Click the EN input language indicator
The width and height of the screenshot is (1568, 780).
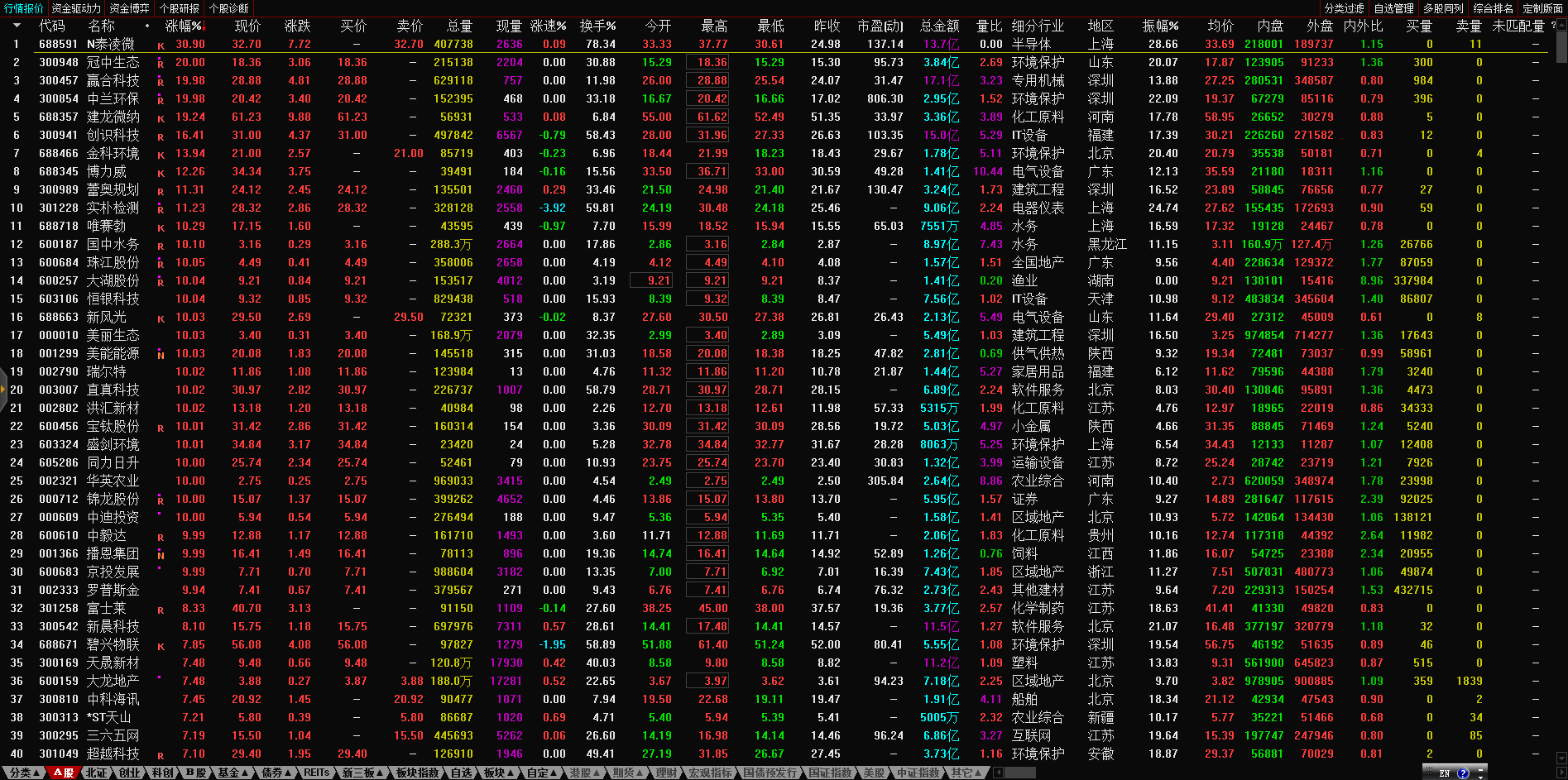coord(1445,773)
